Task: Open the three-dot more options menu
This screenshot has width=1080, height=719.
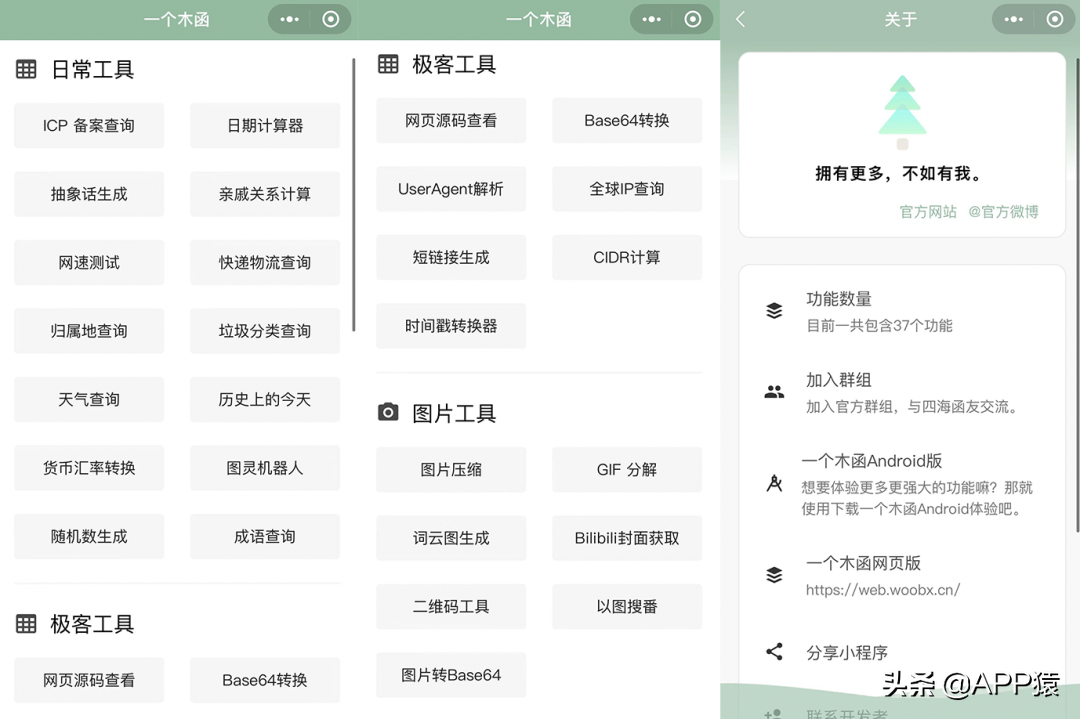Action: pos(1013,18)
